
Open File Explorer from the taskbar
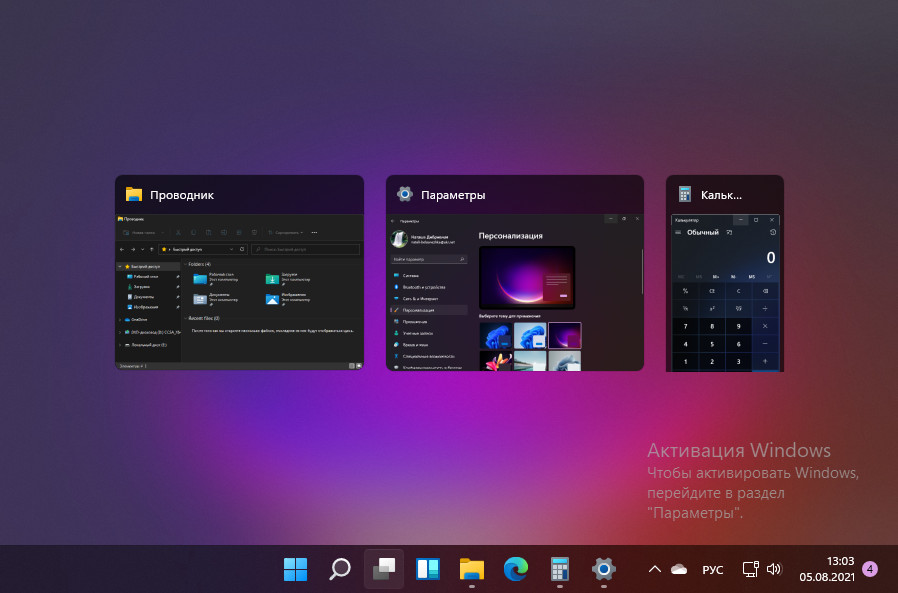pyautogui.click(x=472, y=569)
